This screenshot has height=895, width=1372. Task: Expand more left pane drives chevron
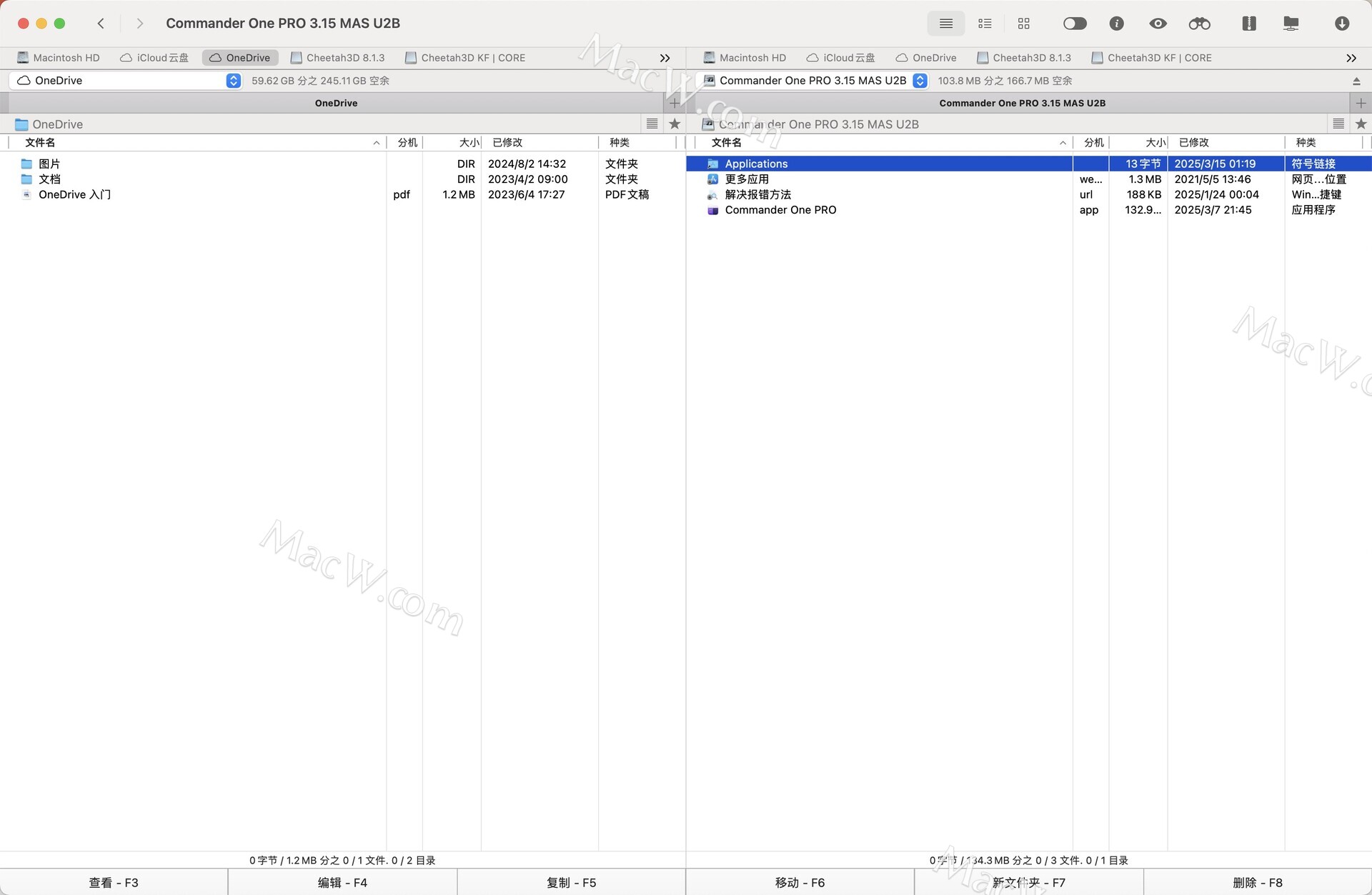[665, 58]
